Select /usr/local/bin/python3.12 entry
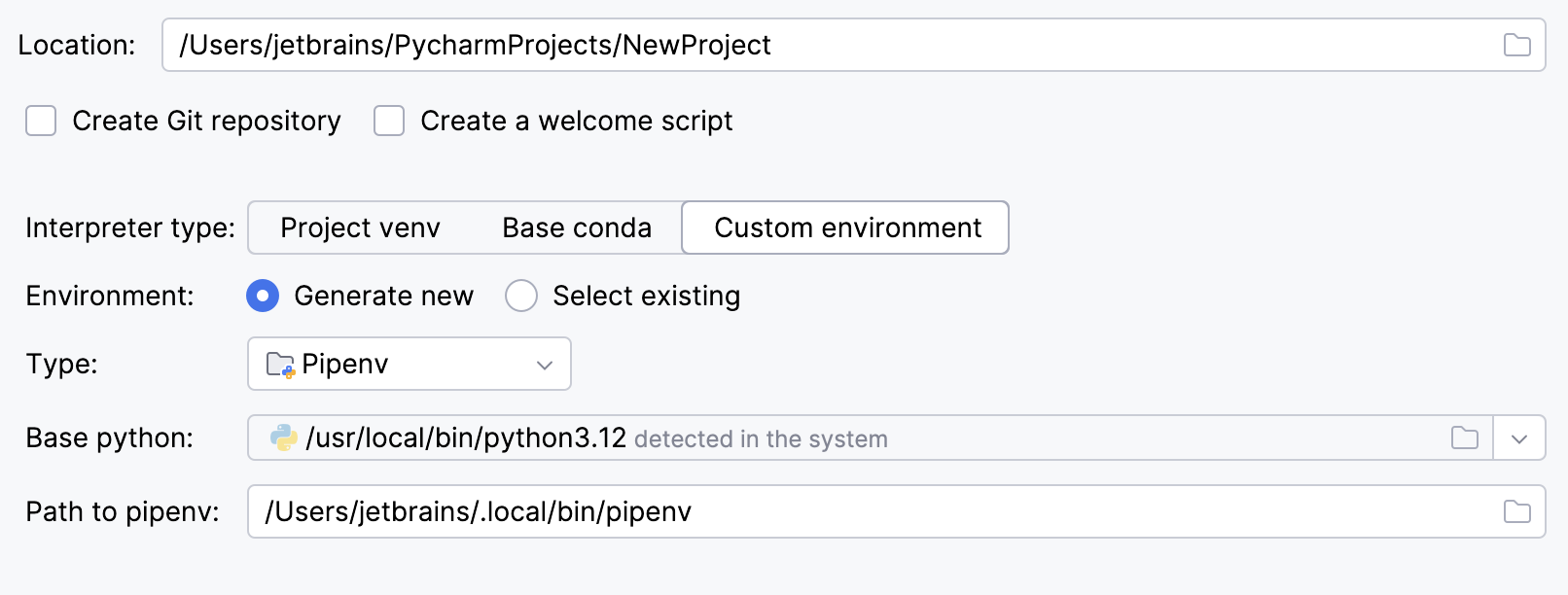1568x595 pixels. click(467, 438)
